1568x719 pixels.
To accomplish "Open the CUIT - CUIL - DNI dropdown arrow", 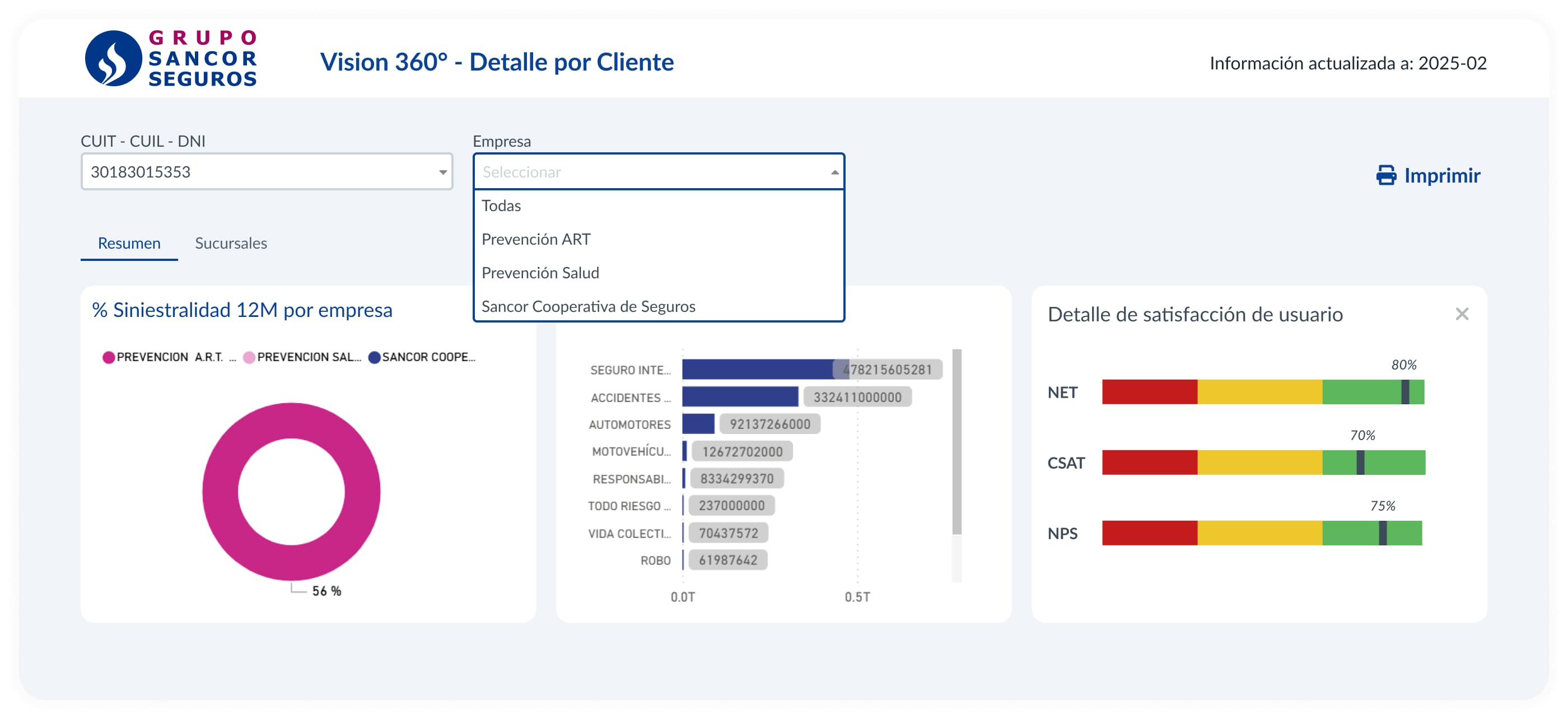I will tap(442, 172).
